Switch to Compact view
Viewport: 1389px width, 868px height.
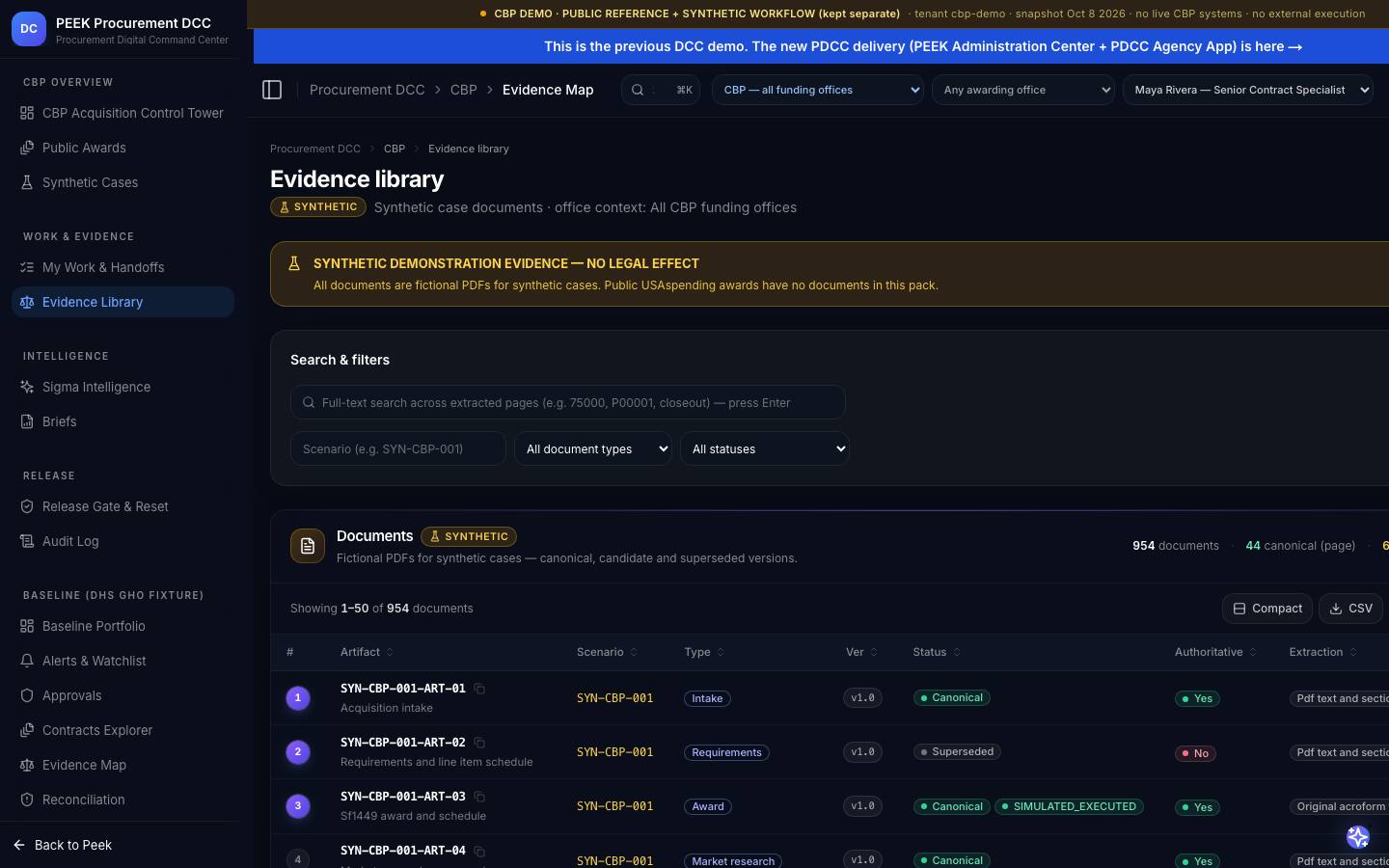[1267, 609]
